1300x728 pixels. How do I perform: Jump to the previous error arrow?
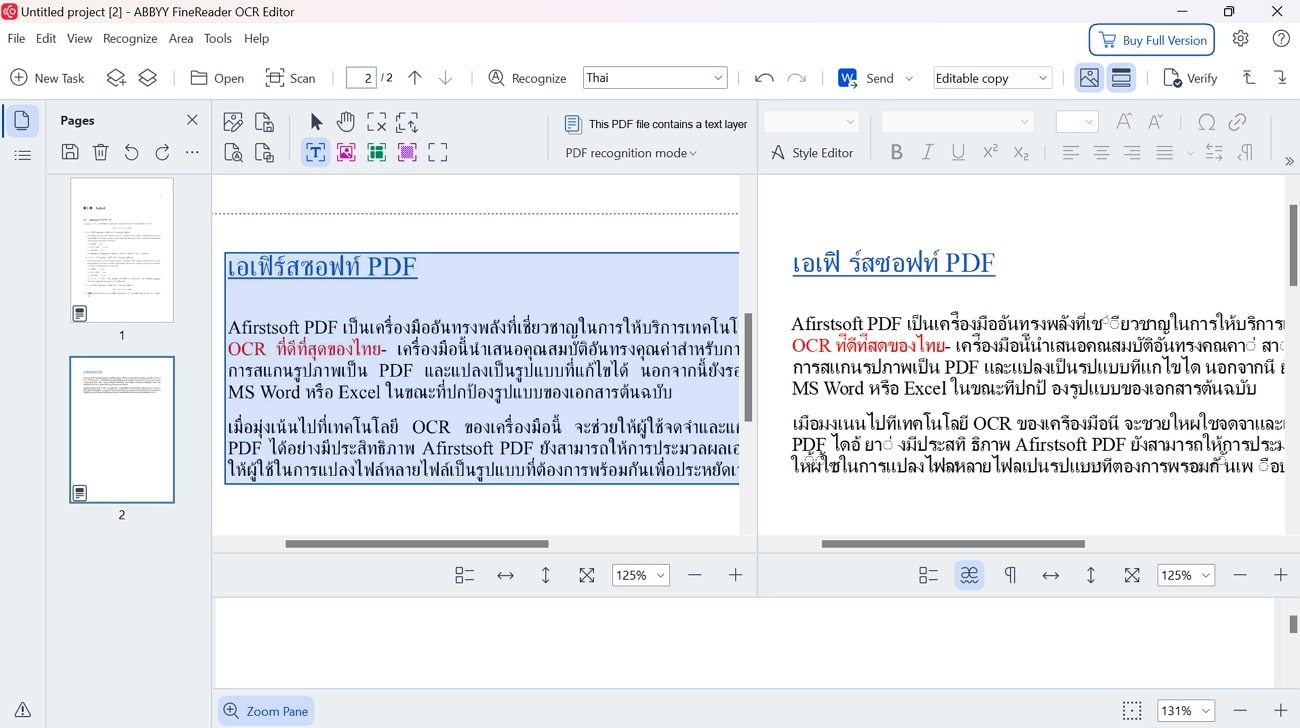click(1249, 78)
